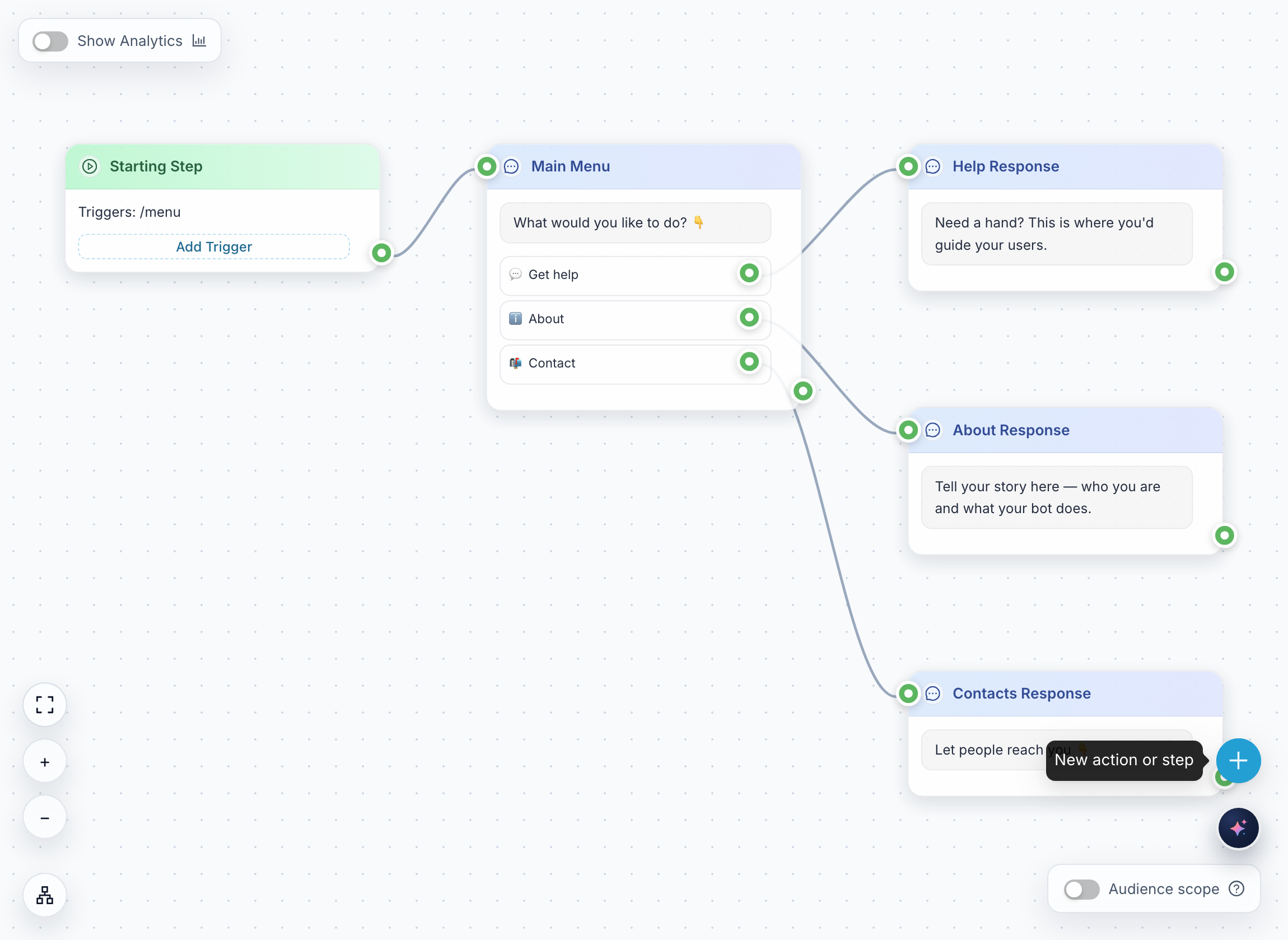
Task: Enable the Audience scope toggle
Action: [1081, 889]
